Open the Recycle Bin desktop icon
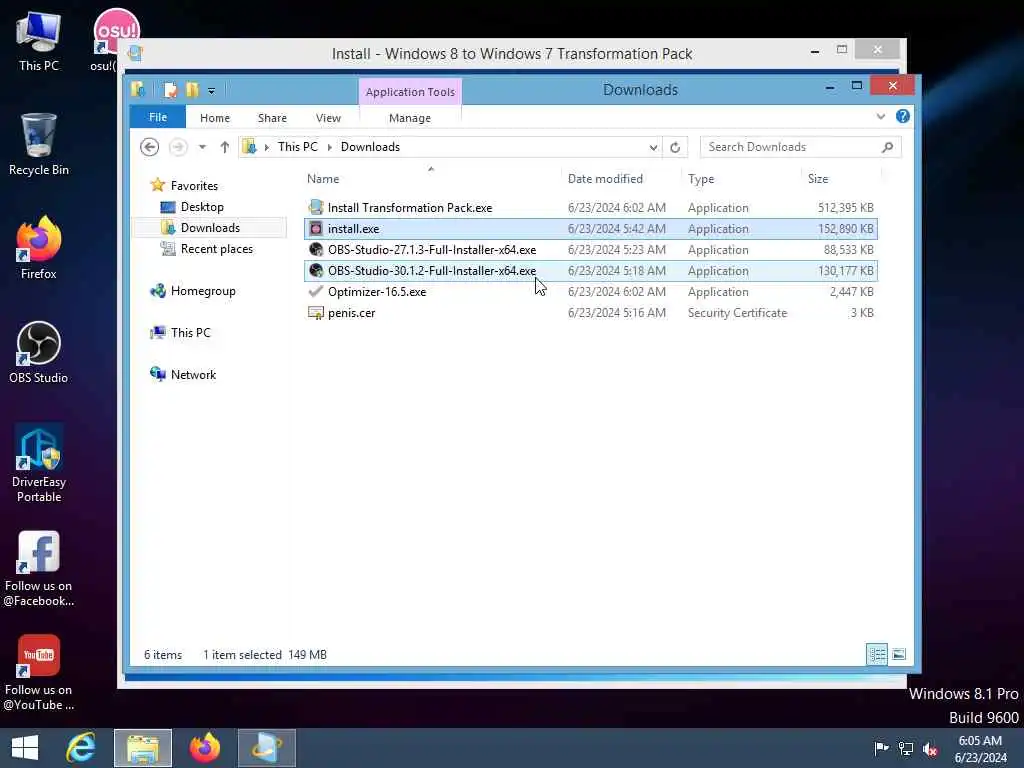Screen dimensions: 1024x768 pyautogui.click(x=39, y=144)
